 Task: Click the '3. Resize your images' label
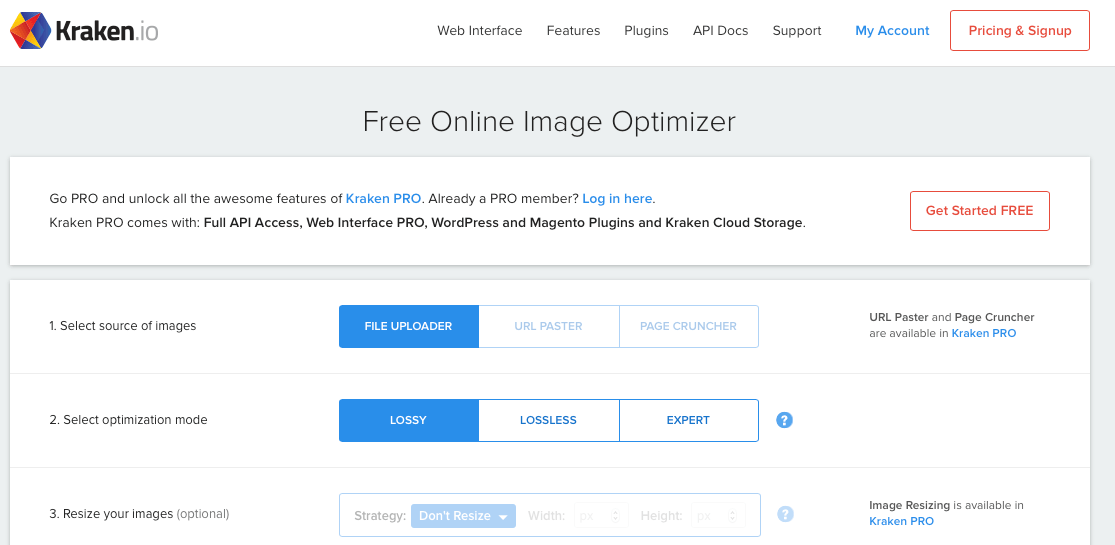[x=139, y=514]
